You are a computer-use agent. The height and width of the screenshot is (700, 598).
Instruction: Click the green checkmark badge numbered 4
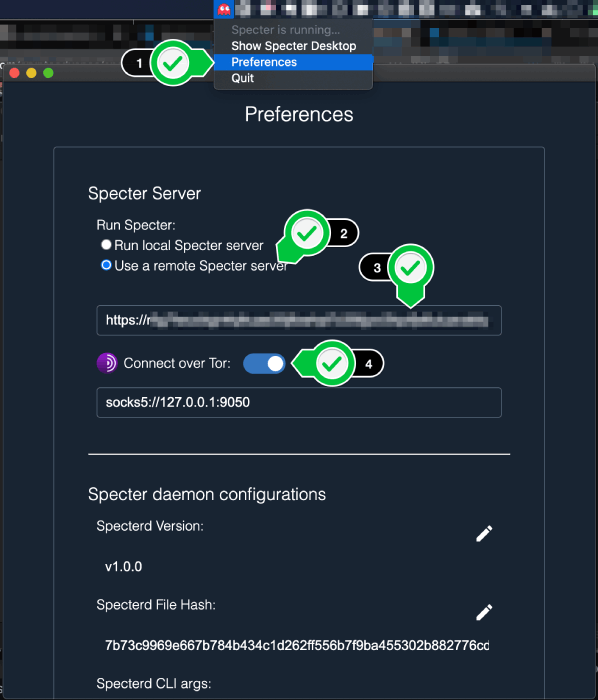coord(332,364)
